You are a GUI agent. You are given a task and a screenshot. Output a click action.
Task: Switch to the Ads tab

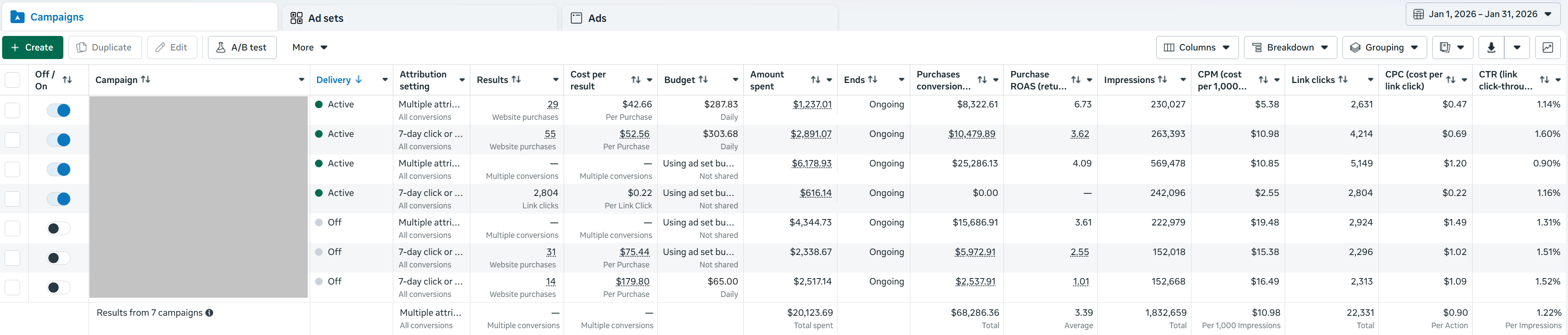699,18
